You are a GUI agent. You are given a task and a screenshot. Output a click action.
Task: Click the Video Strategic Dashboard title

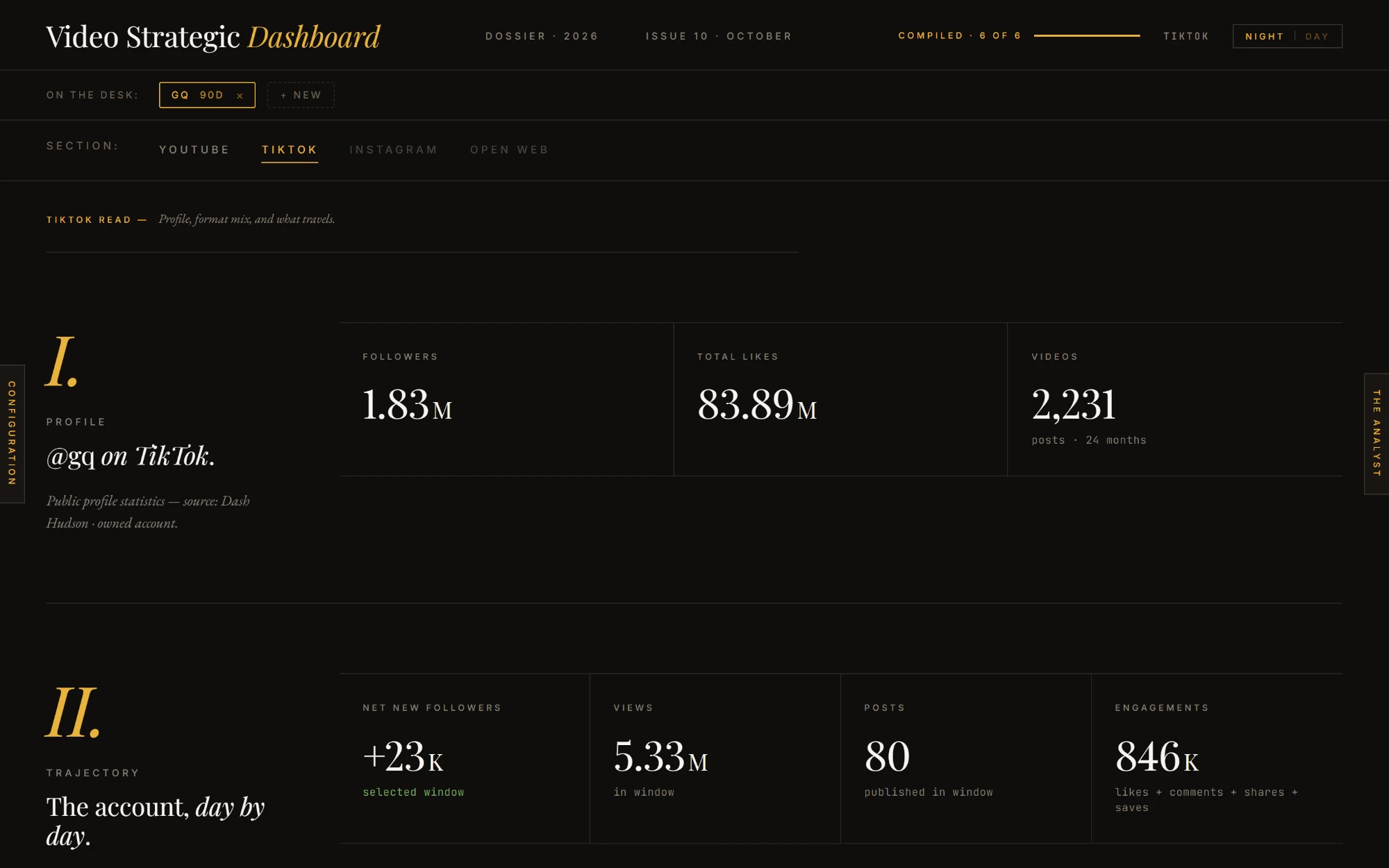pyautogui.click(x=213, y=37)
